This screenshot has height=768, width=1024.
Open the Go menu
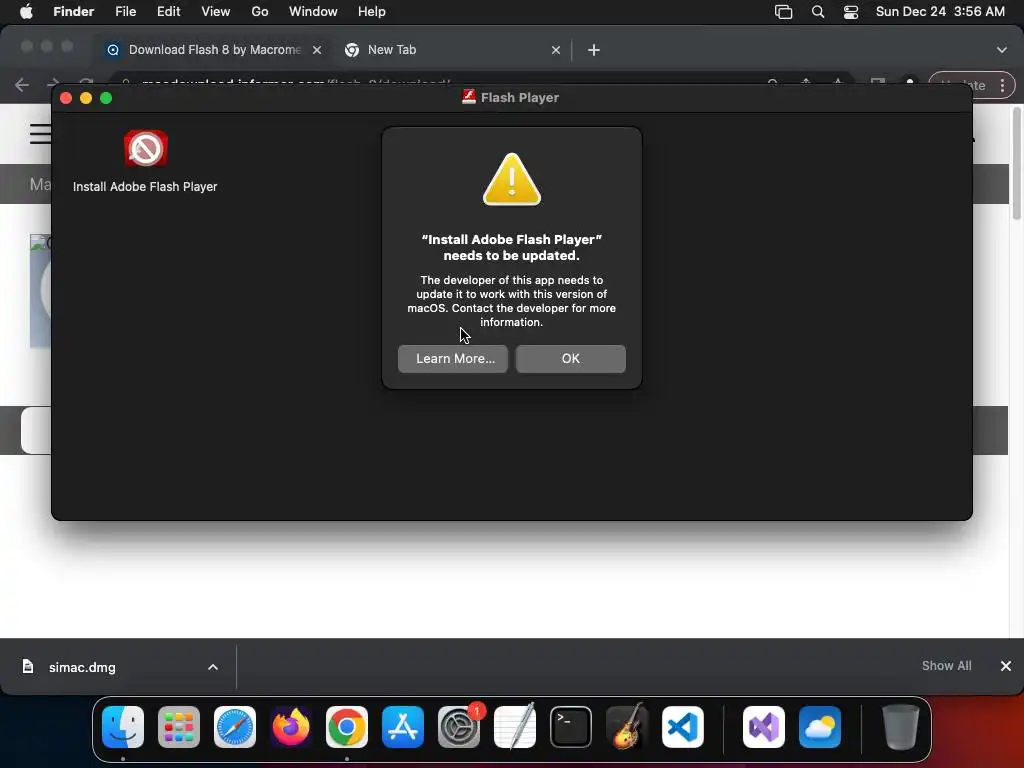[260, 12]
